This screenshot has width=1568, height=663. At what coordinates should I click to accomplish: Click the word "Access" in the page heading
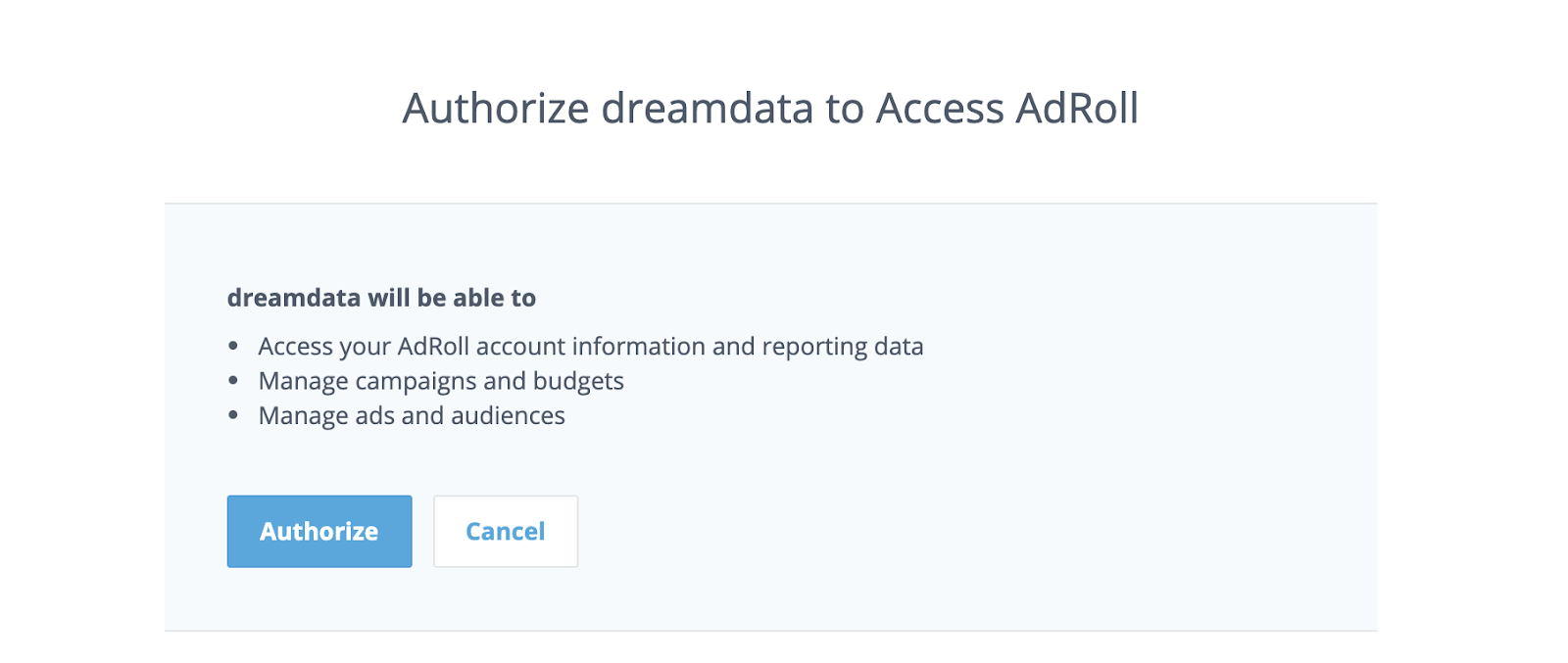[940, 108]
